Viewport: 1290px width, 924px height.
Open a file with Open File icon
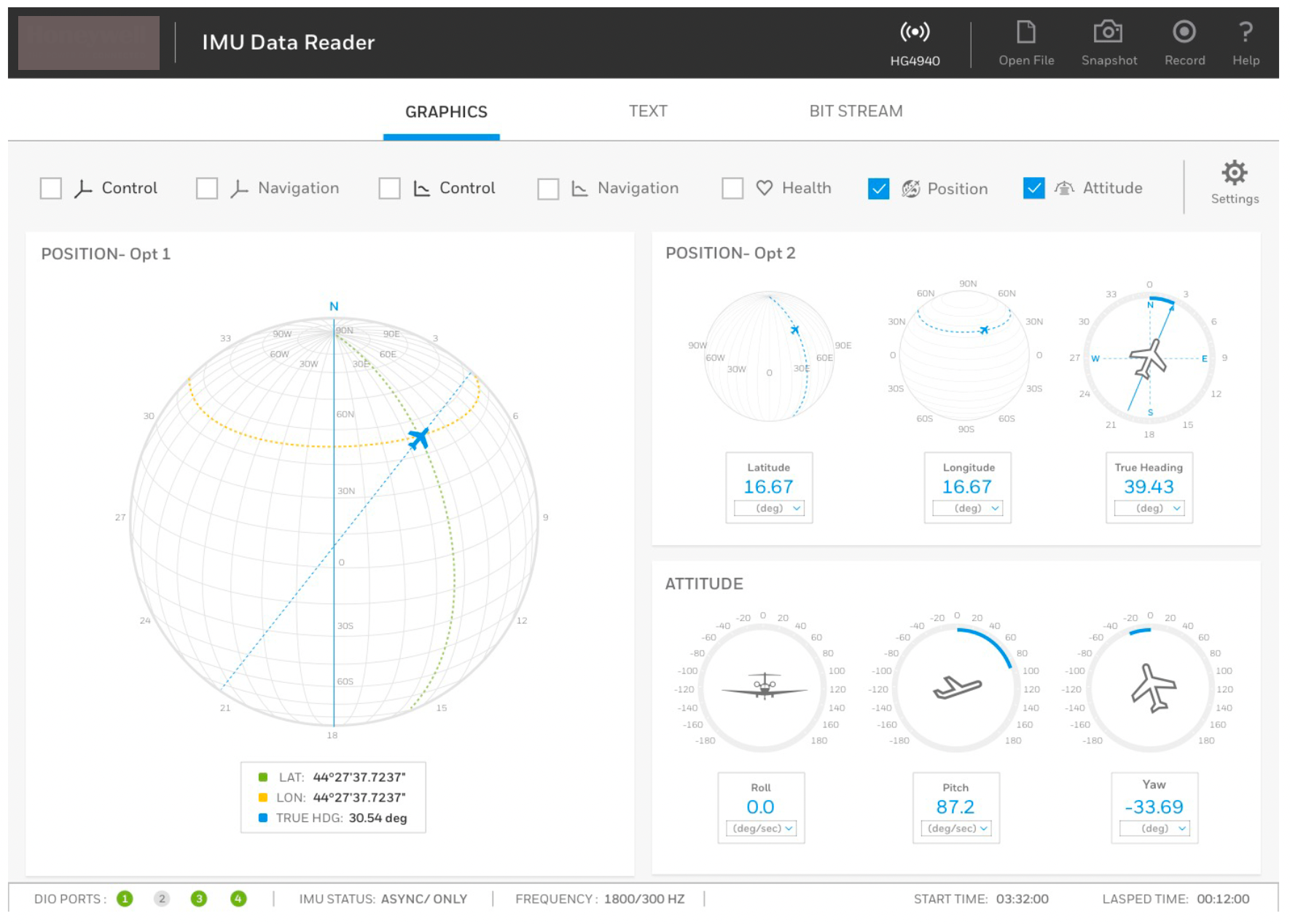tap(1025, 33)
